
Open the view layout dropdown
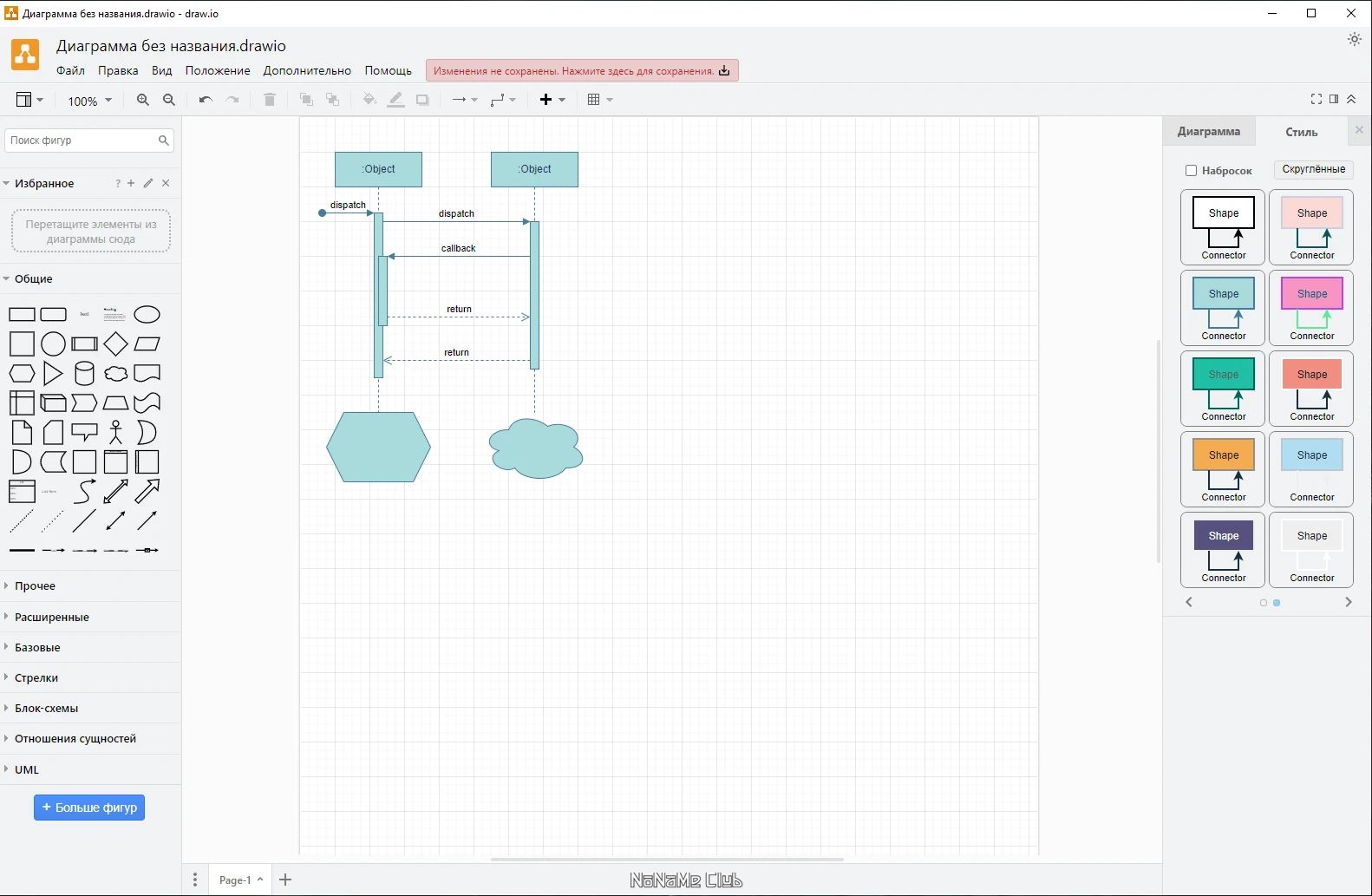[x=29, y=100]
